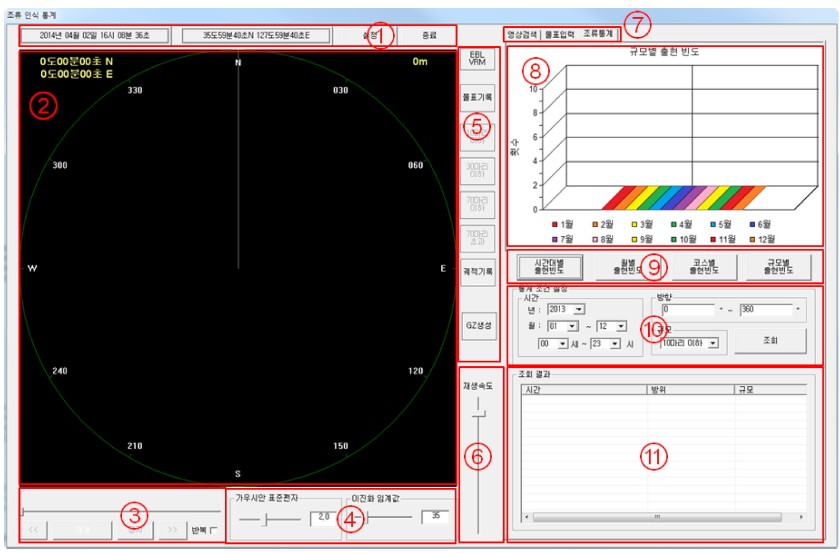Open the start month dropdown showing 01
The width and height of the screenshot is (840, 554).
[572, 326]
